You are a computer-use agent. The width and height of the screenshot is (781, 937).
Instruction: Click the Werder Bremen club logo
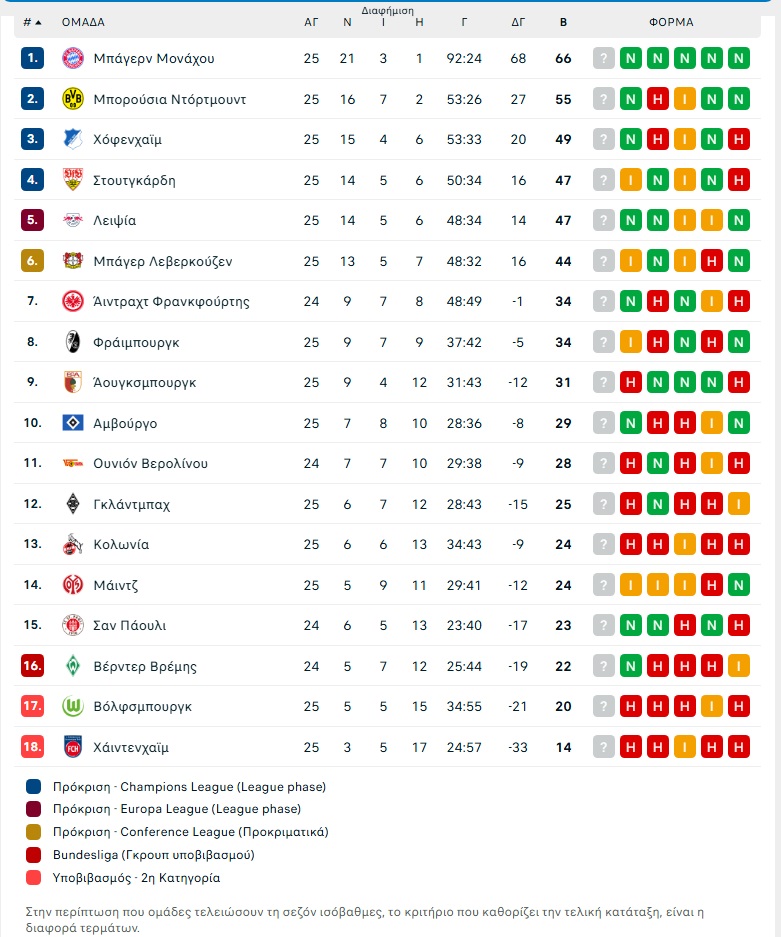click(x=73, y=666)
